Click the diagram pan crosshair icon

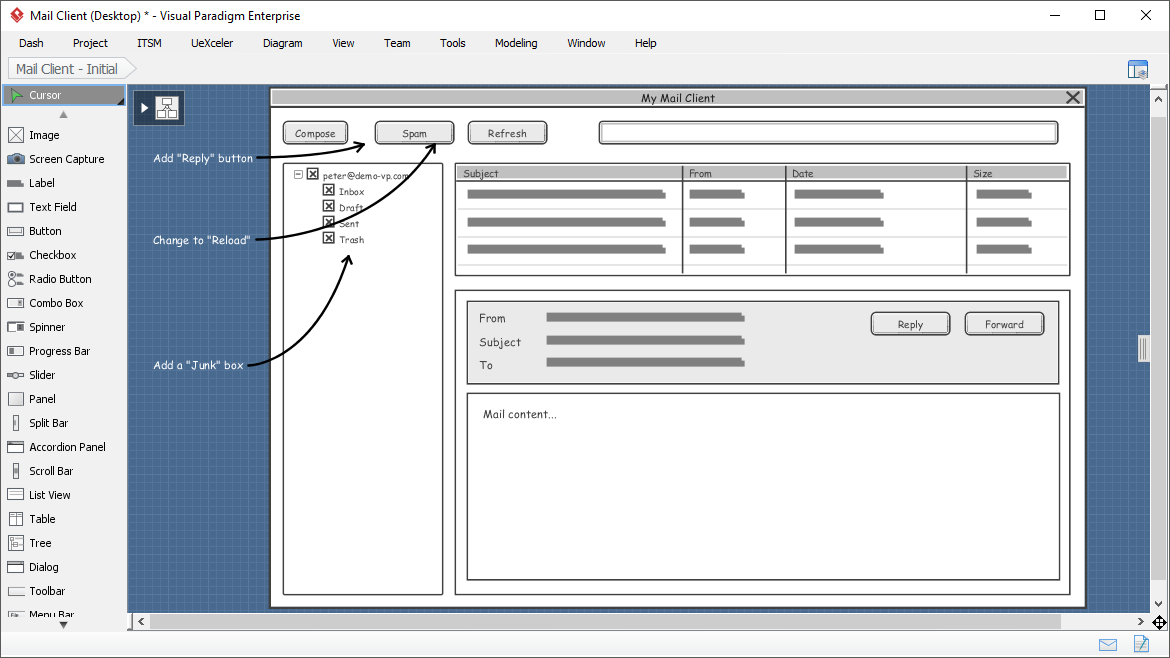[1159, 622]
